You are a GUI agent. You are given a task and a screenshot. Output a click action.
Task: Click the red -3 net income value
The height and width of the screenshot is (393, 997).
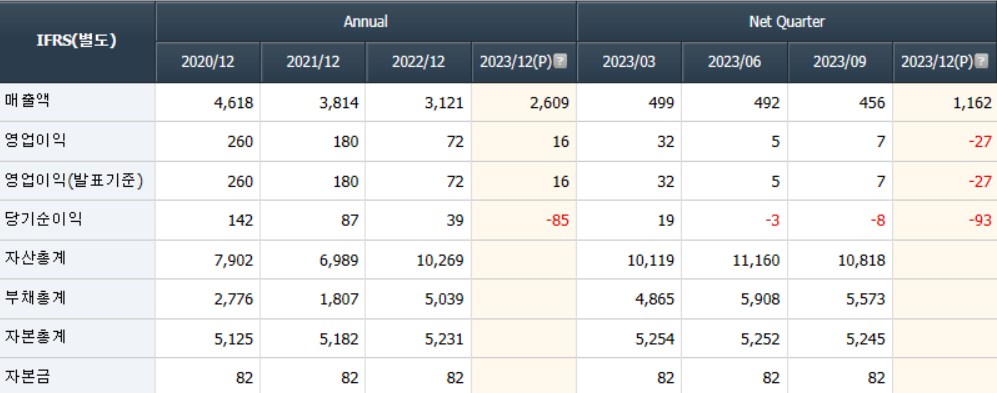[x=772, y=221]
